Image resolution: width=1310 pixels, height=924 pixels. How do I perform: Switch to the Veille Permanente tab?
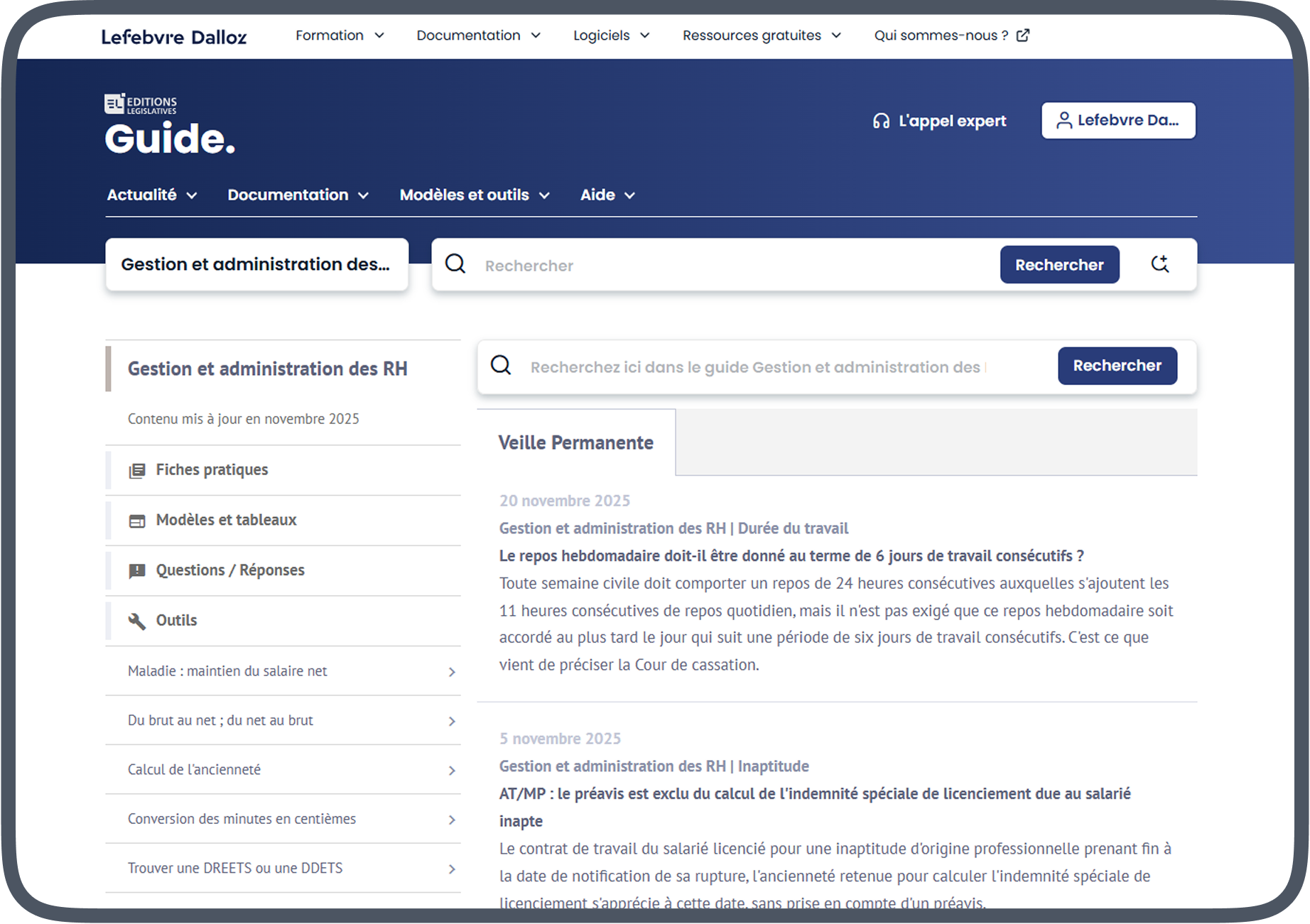[575, 442]
